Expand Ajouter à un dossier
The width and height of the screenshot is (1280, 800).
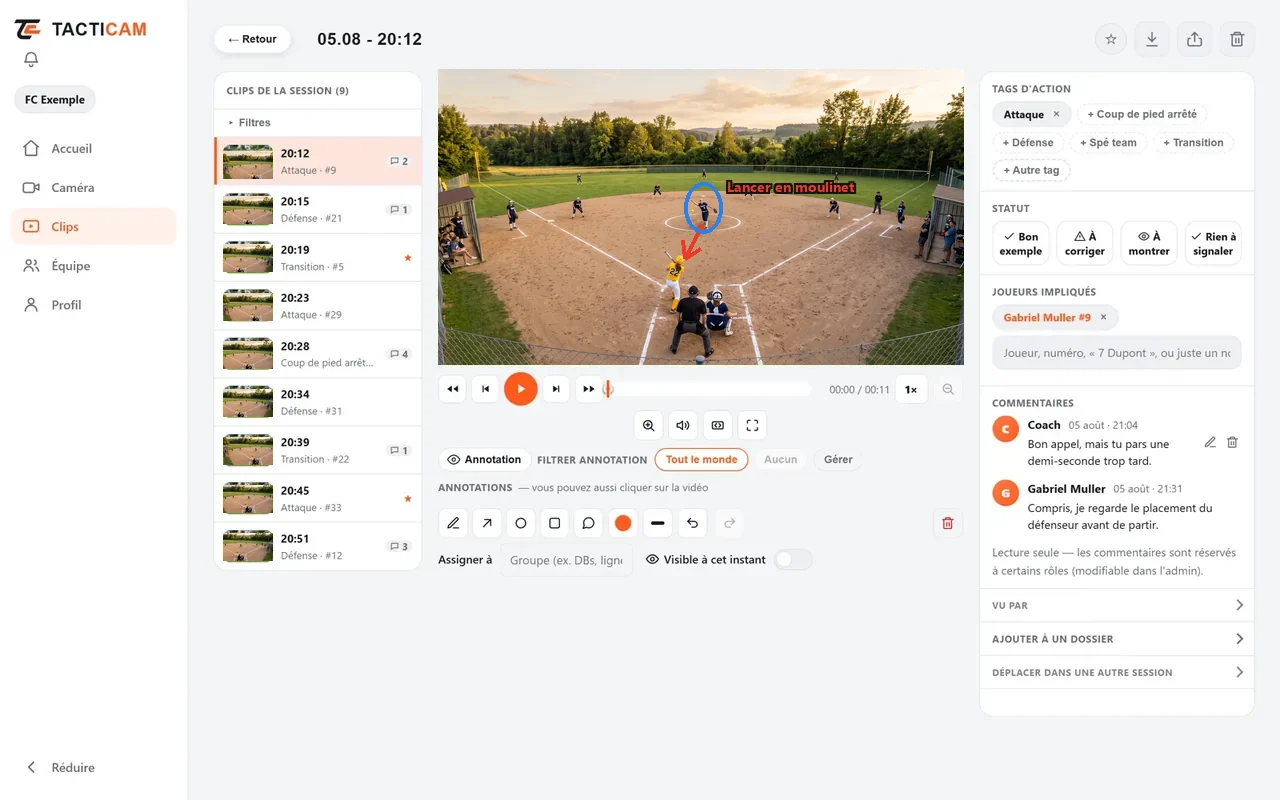click(x=1117, y=639)
